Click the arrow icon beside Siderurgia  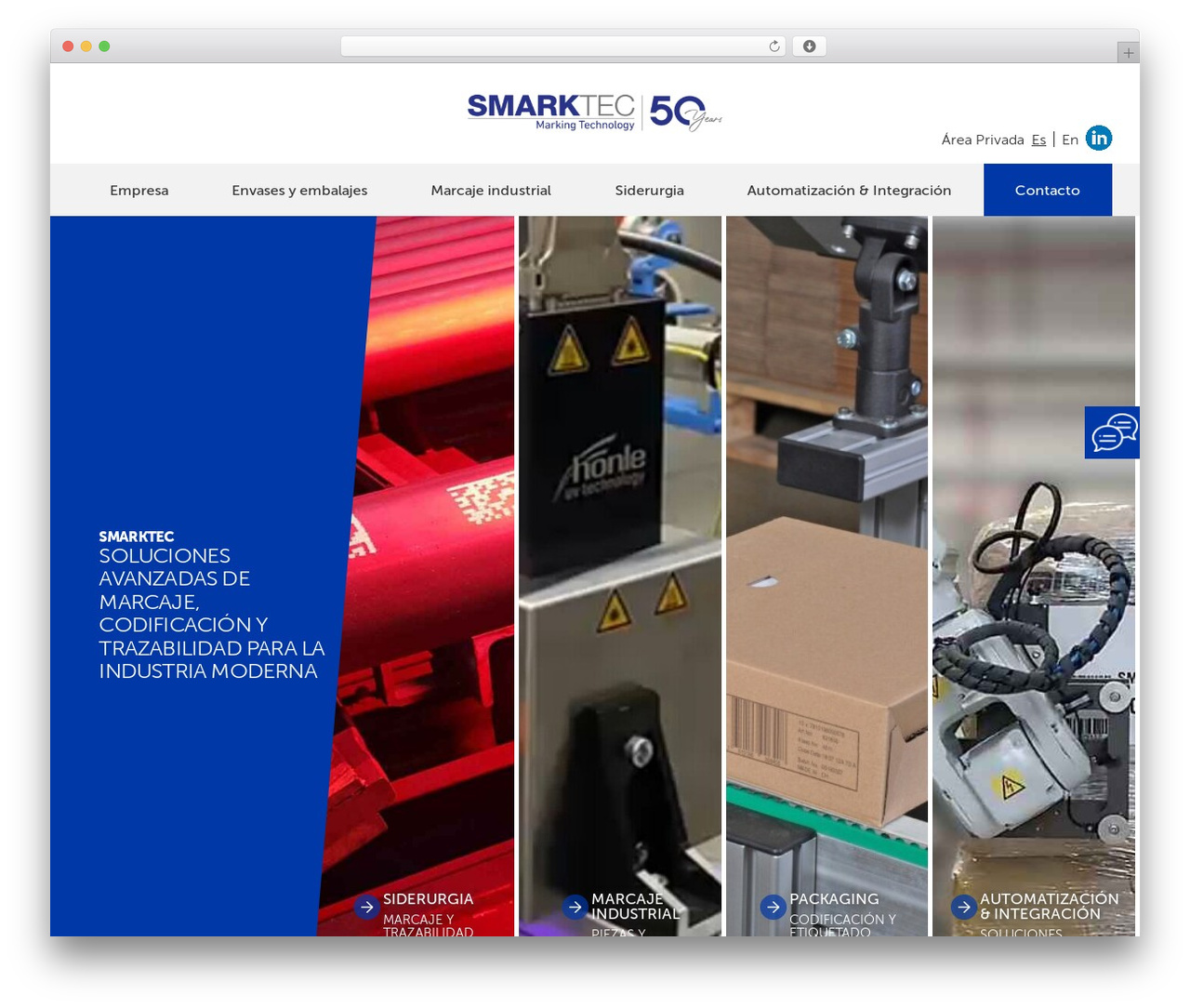click(x=366, y=907)
